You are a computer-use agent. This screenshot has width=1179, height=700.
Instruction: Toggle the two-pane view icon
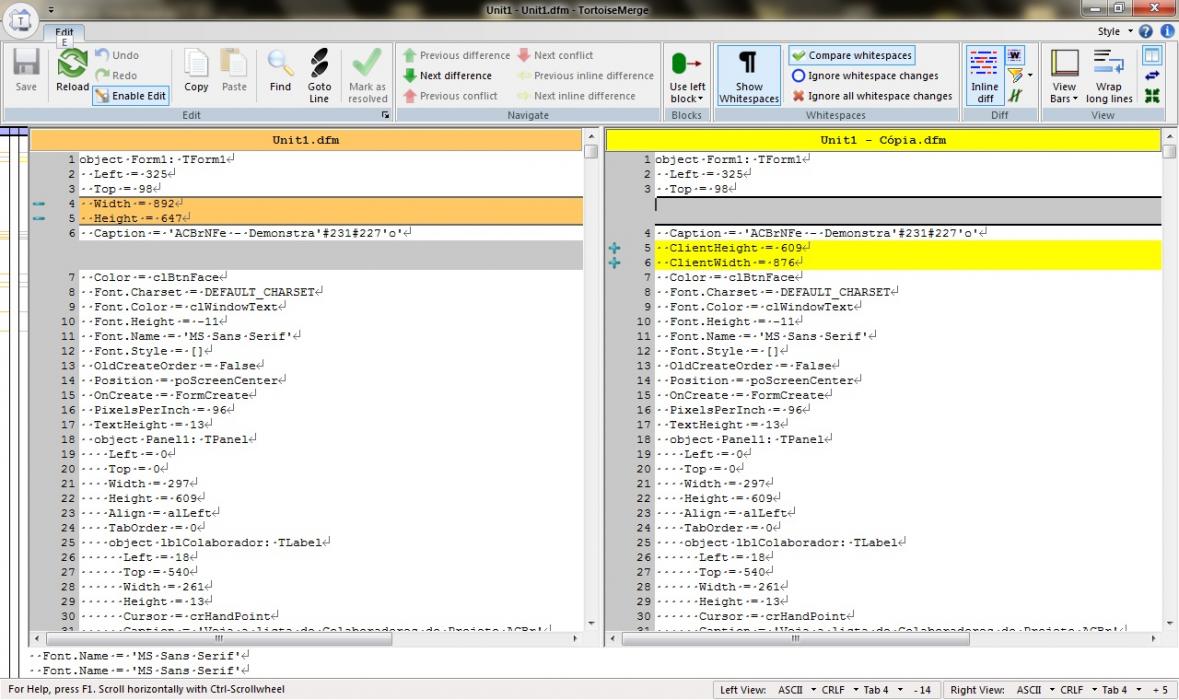pos(1151,55)
